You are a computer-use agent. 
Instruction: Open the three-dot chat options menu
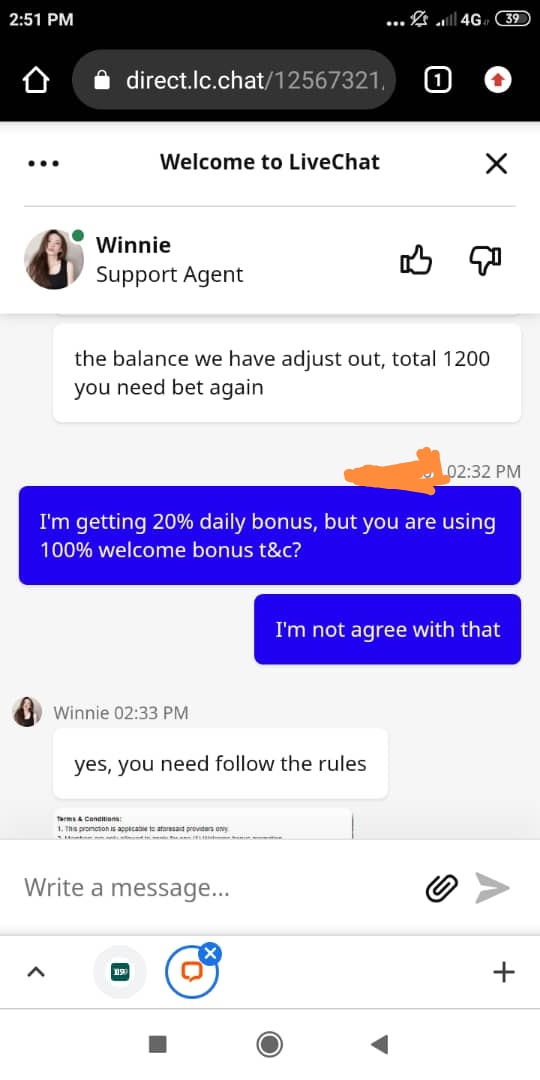pyautogui.click(x=43, y=164)
